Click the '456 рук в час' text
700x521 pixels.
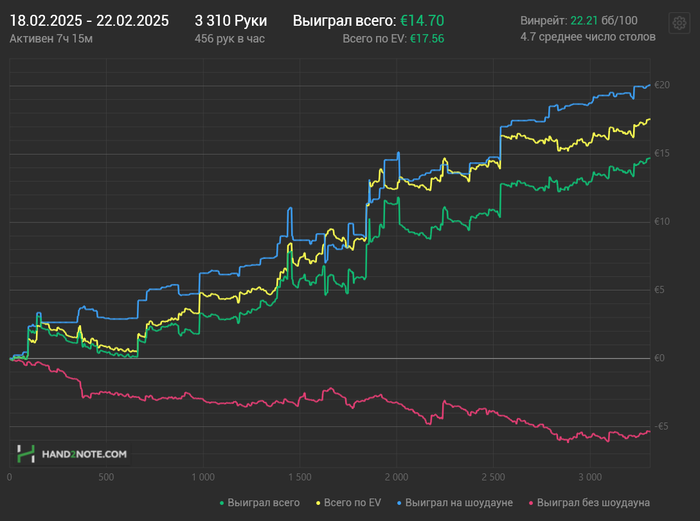tap(229, 39)
